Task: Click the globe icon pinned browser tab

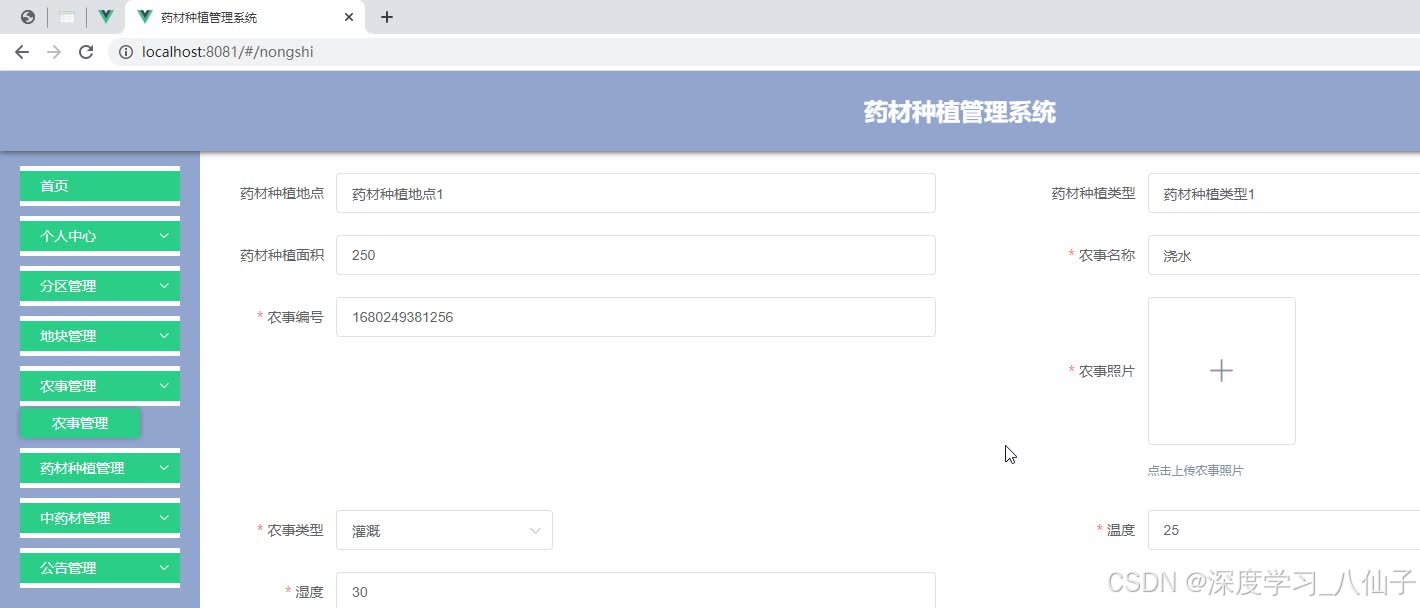Action: click(29, 16)
